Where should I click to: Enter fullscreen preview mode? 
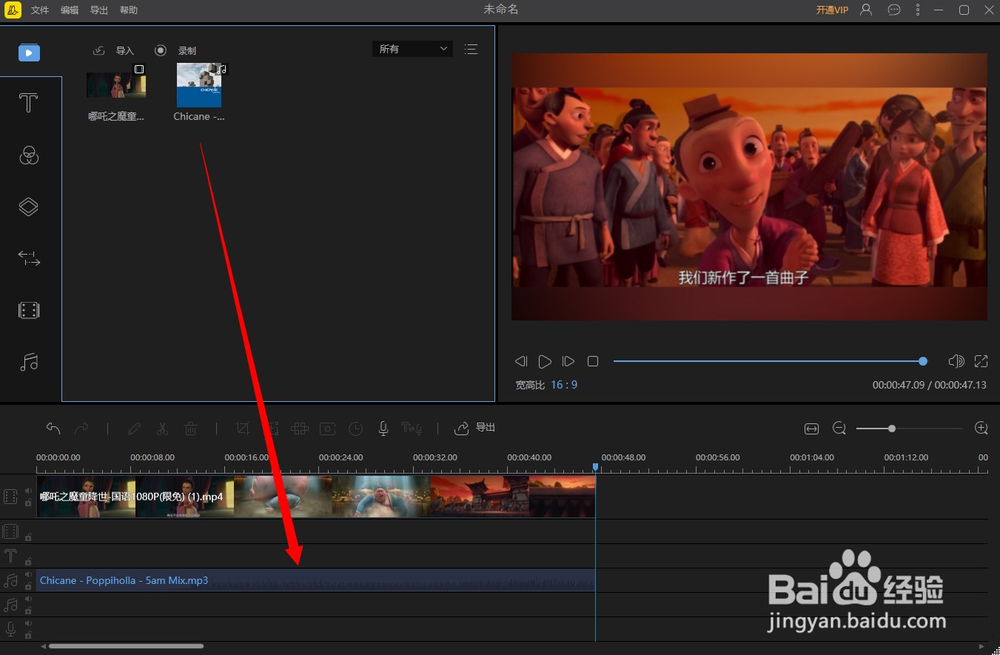(x=981, y=361)
